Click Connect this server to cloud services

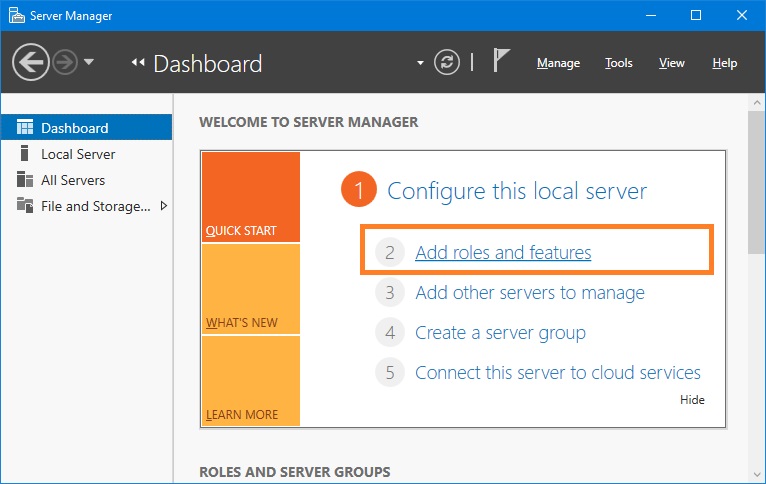tap(558, 373)
